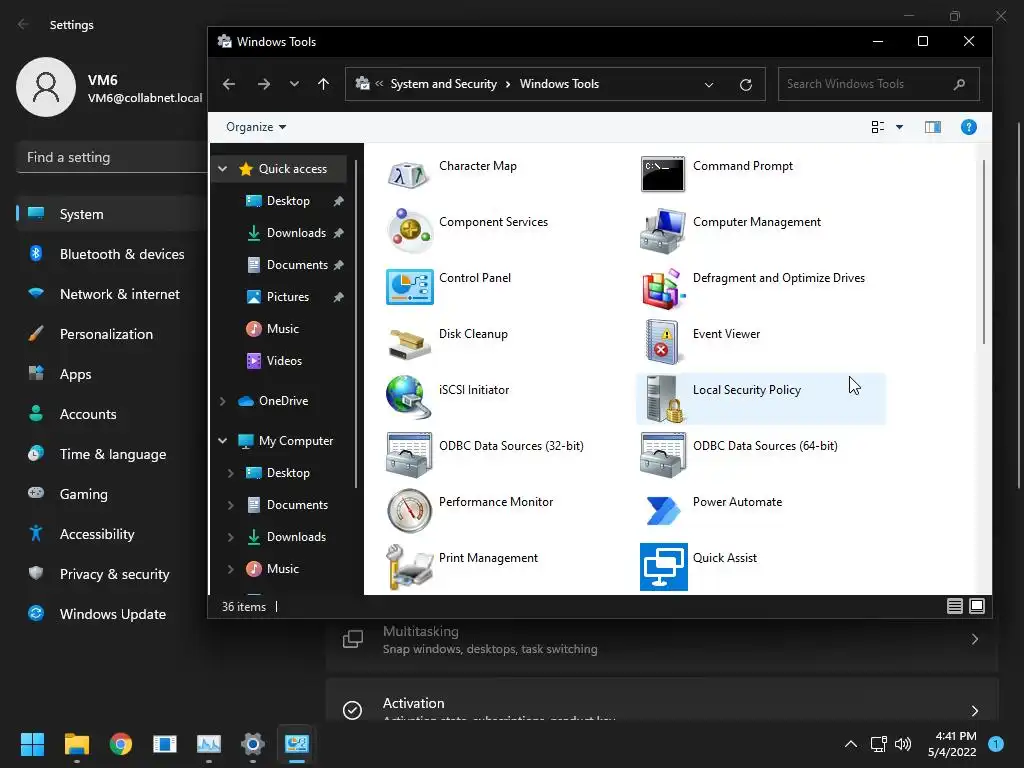Expand the OneDrive tree node

223,401
